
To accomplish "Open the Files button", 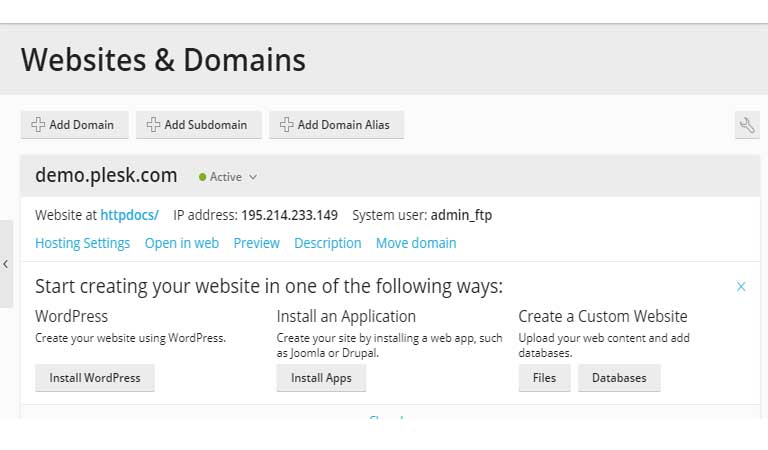I will click(544, 378).
